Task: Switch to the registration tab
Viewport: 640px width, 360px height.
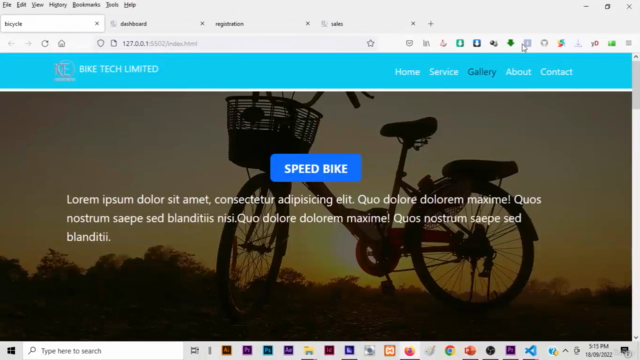Action: (261, 24)
